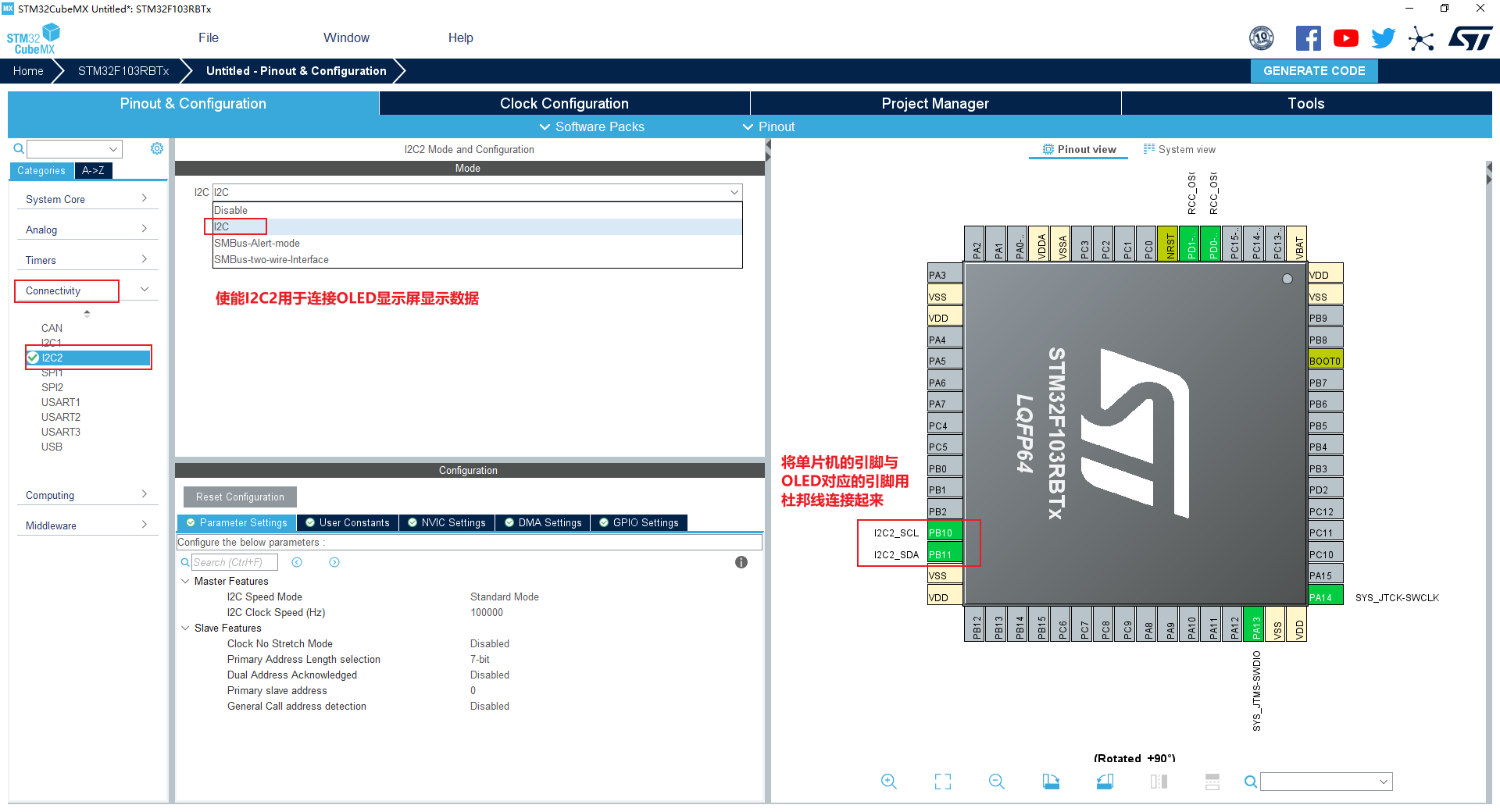Switch to the A->Z list tab
Image resolution: width=1500 pixels, height=812 pixels.
click(x=93, y=170)
